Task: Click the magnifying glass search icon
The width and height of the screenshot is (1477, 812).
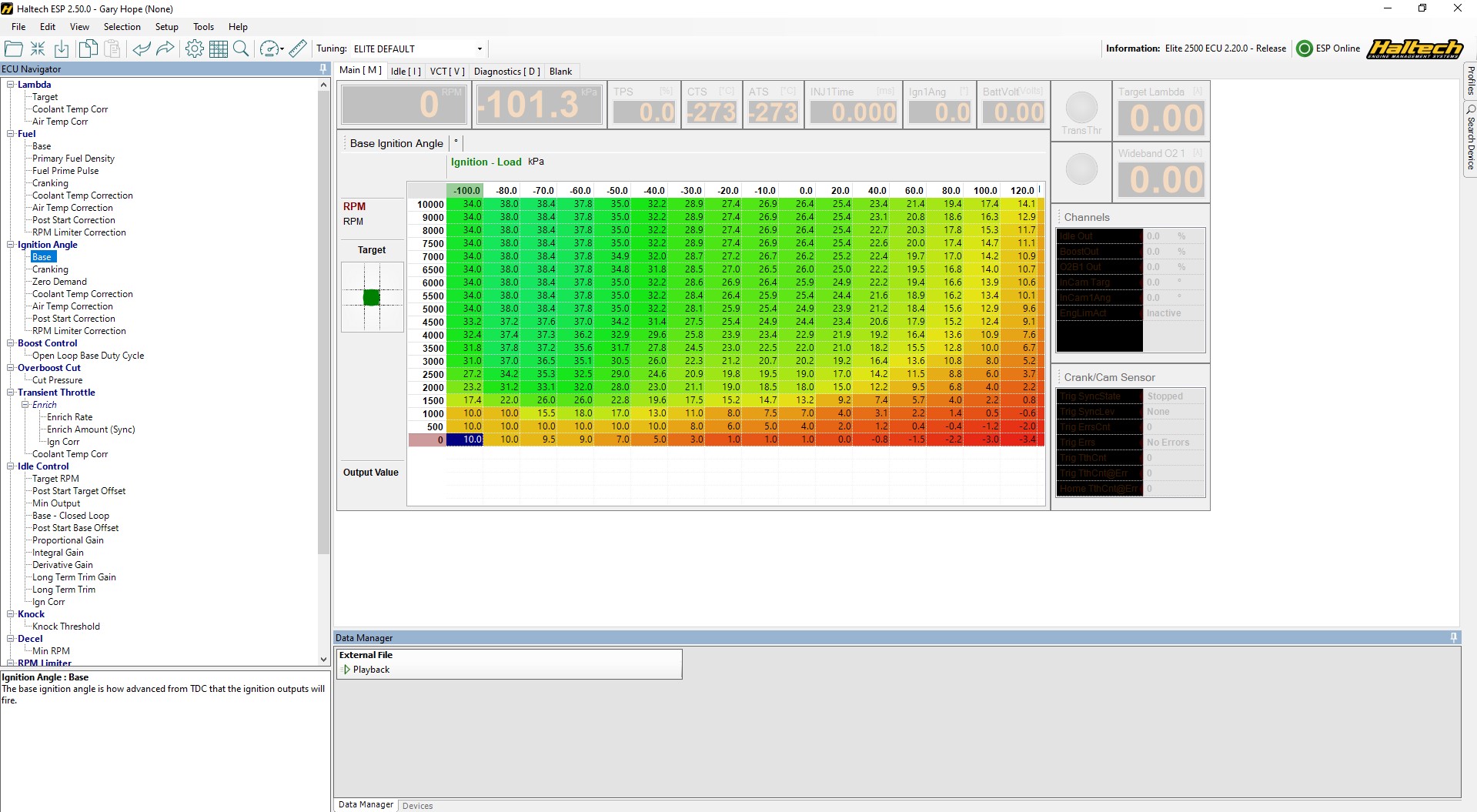Action: click(x=241, y=48)
